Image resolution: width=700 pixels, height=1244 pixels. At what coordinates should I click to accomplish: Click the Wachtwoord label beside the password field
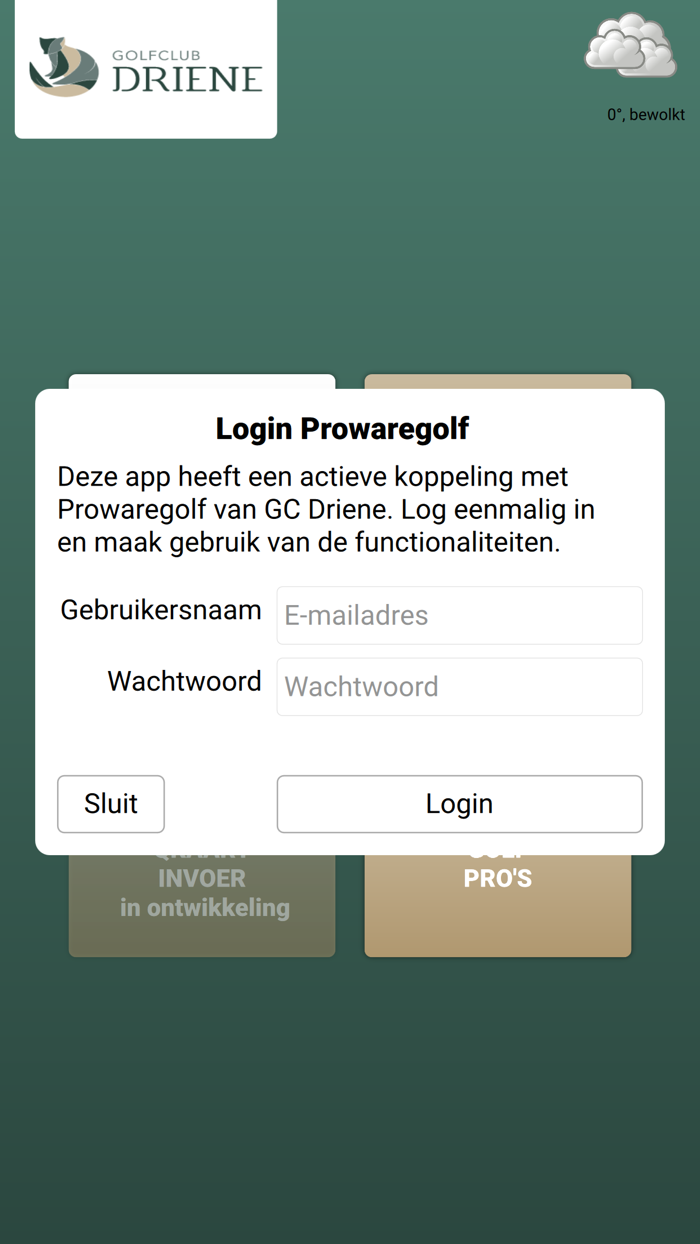[185, 681]
